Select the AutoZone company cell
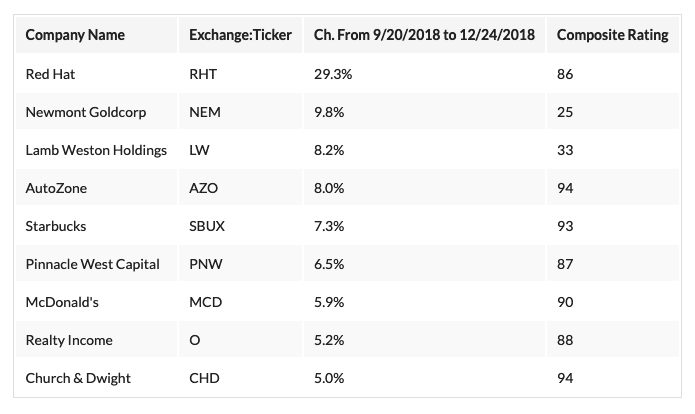The width and height of the screenshot is (695, 414). point(57,188)
